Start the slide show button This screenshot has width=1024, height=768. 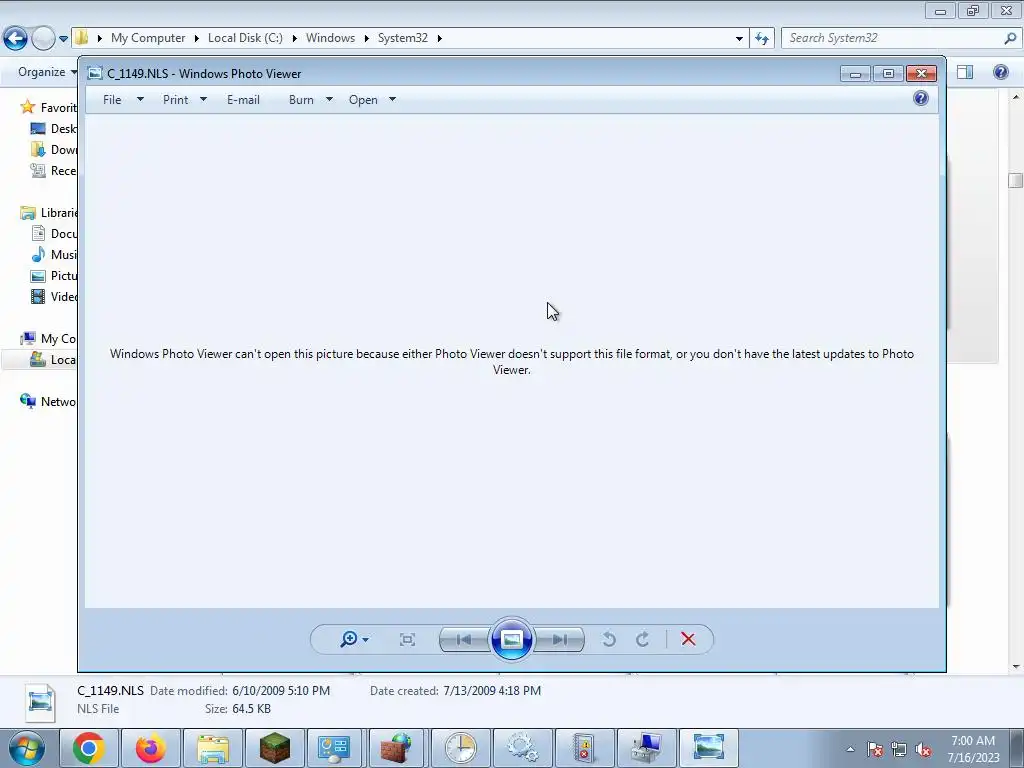[x=511, y=639]
